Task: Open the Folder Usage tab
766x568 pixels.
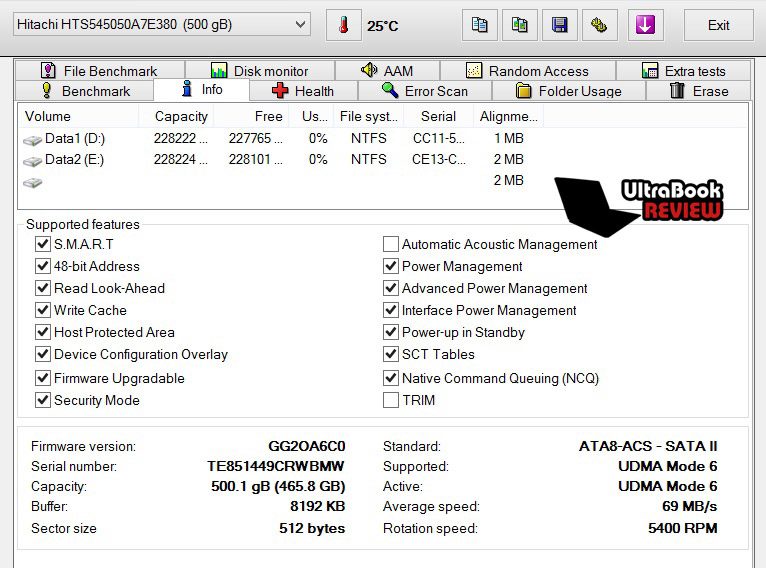Action: [x=569, y=91]
